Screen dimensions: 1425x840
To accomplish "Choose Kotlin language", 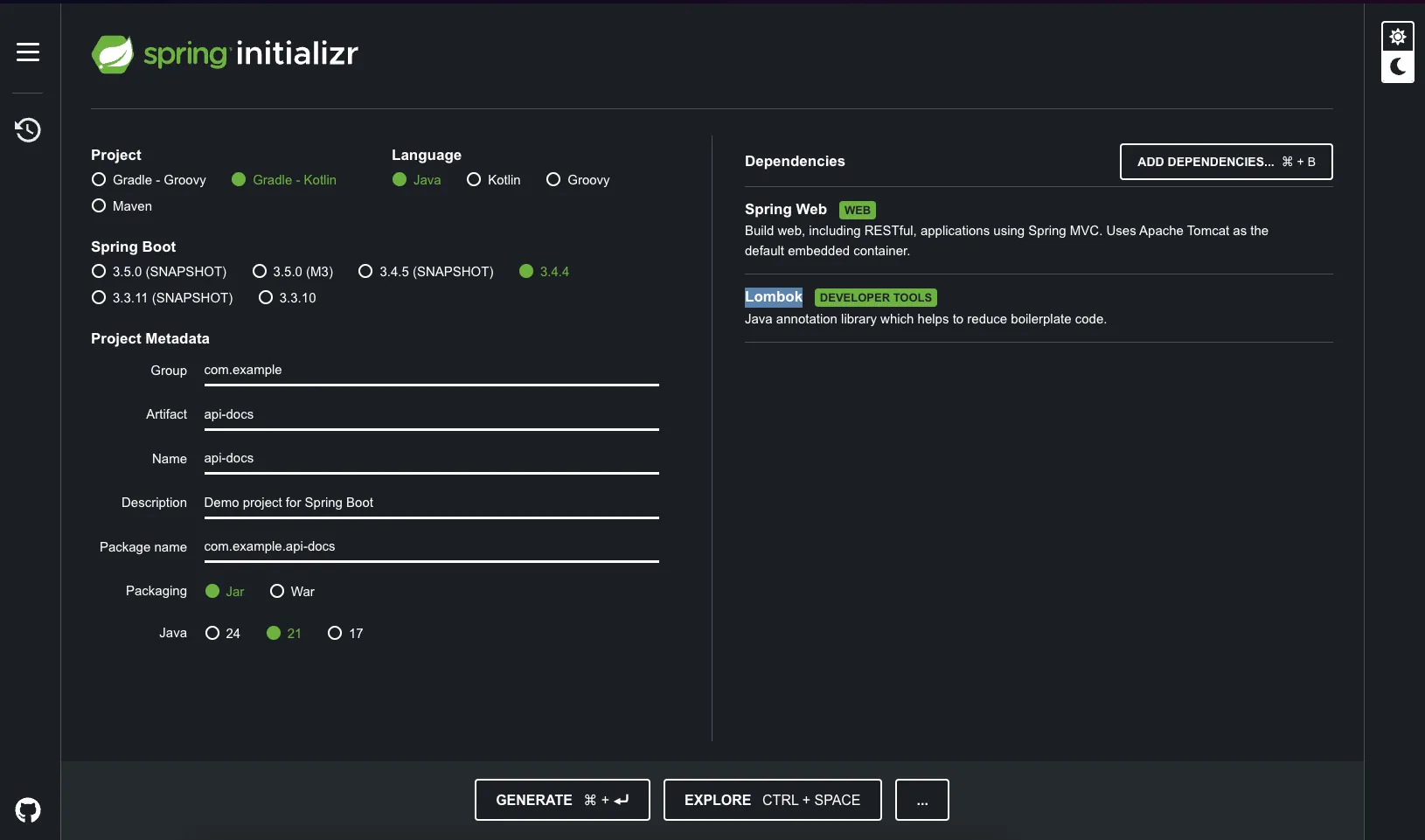I will tap(494, 180).
